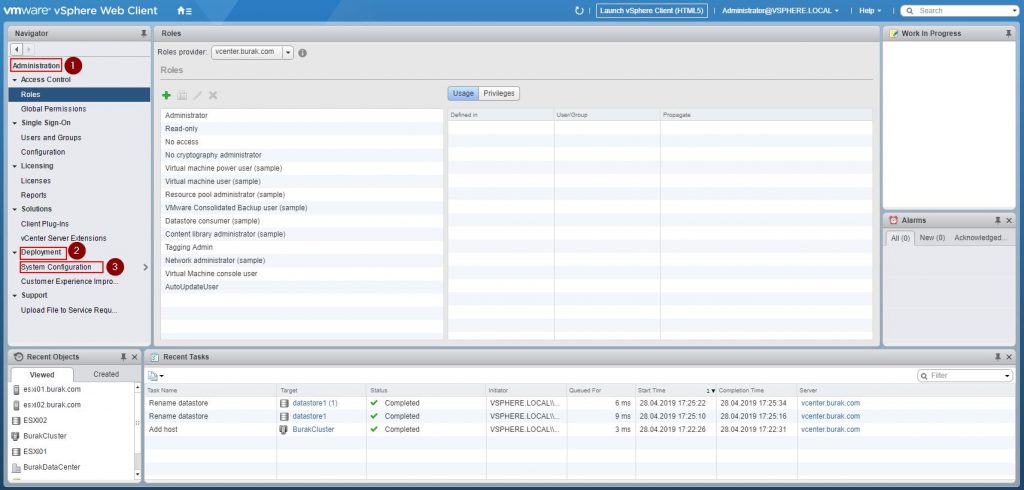This screenshot has width=1024, height=490.
Task: Open the Recent Tasks filter dropdown arrow
Action: coord(1007,376)
